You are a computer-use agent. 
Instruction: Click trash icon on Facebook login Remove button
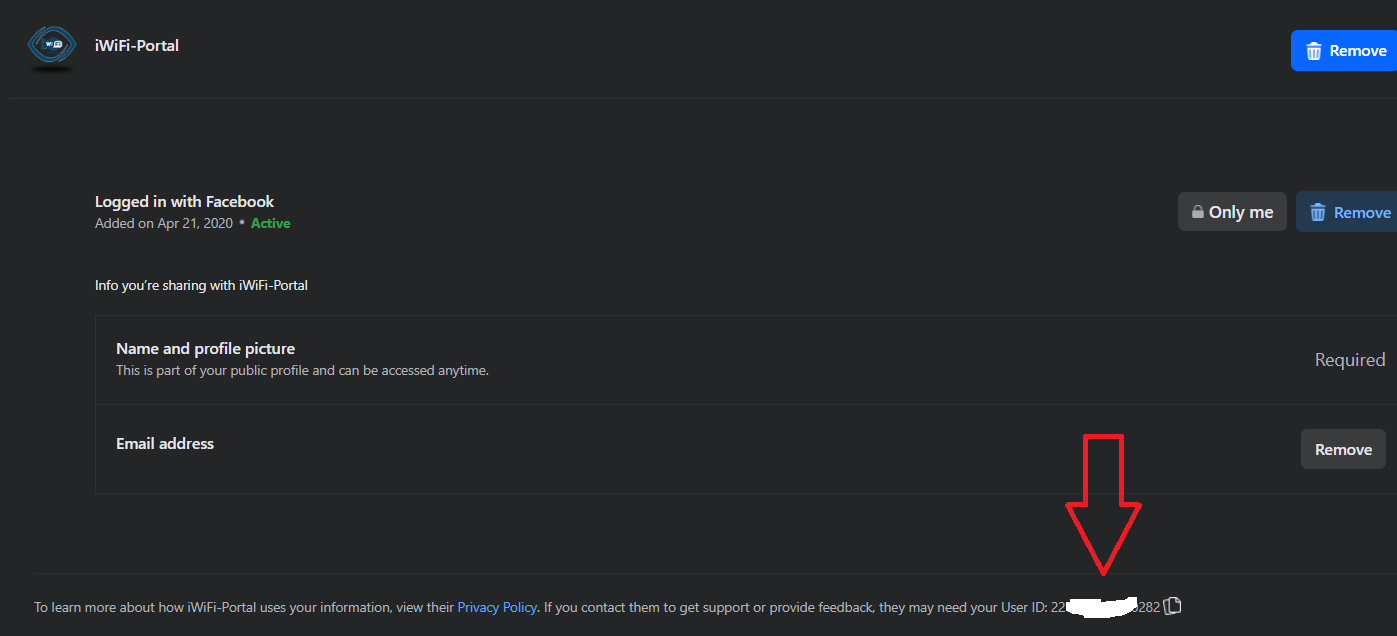coord(1318,212)
